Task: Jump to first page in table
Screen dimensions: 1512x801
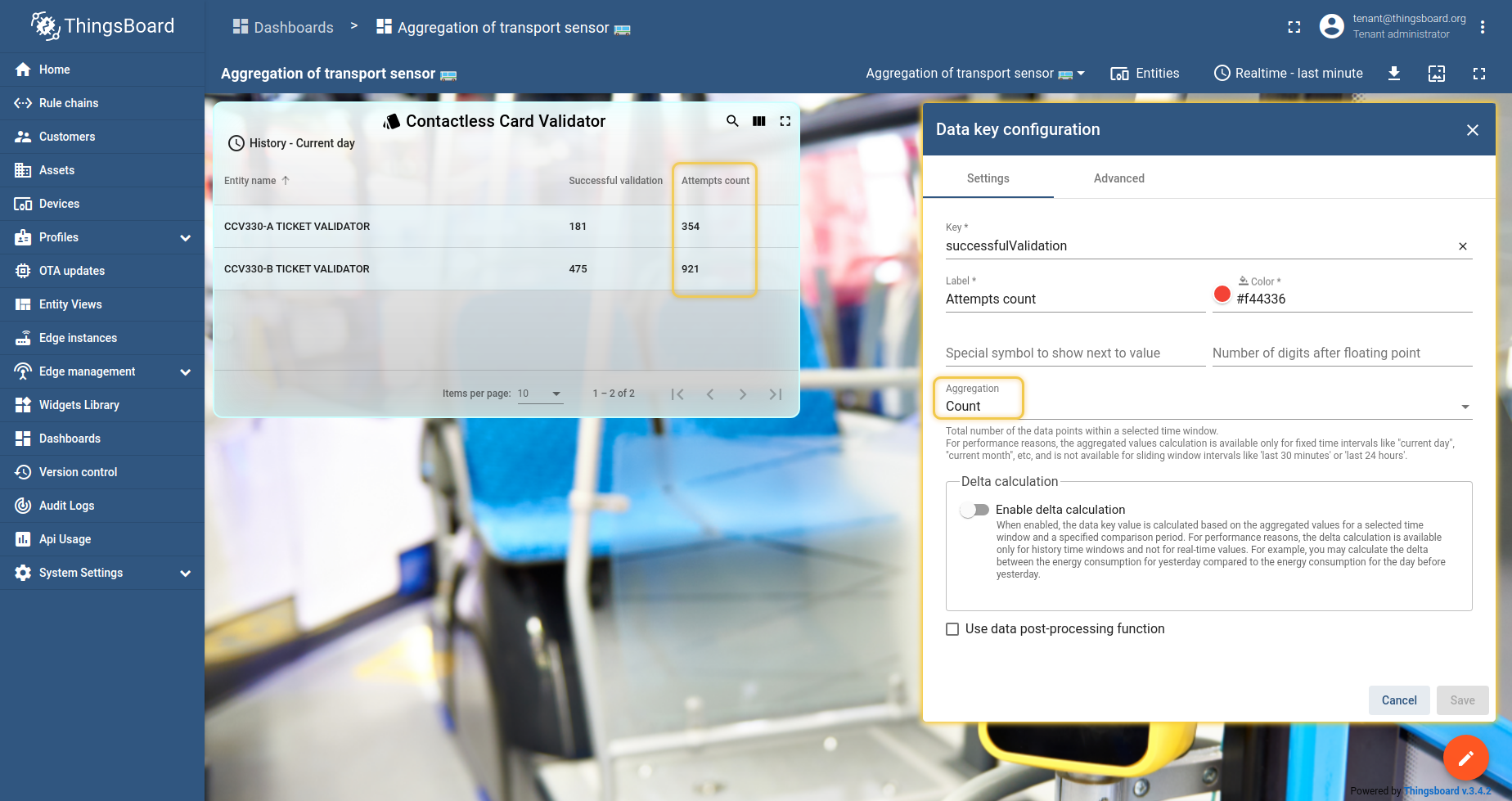Action: [x=677, y=394]
